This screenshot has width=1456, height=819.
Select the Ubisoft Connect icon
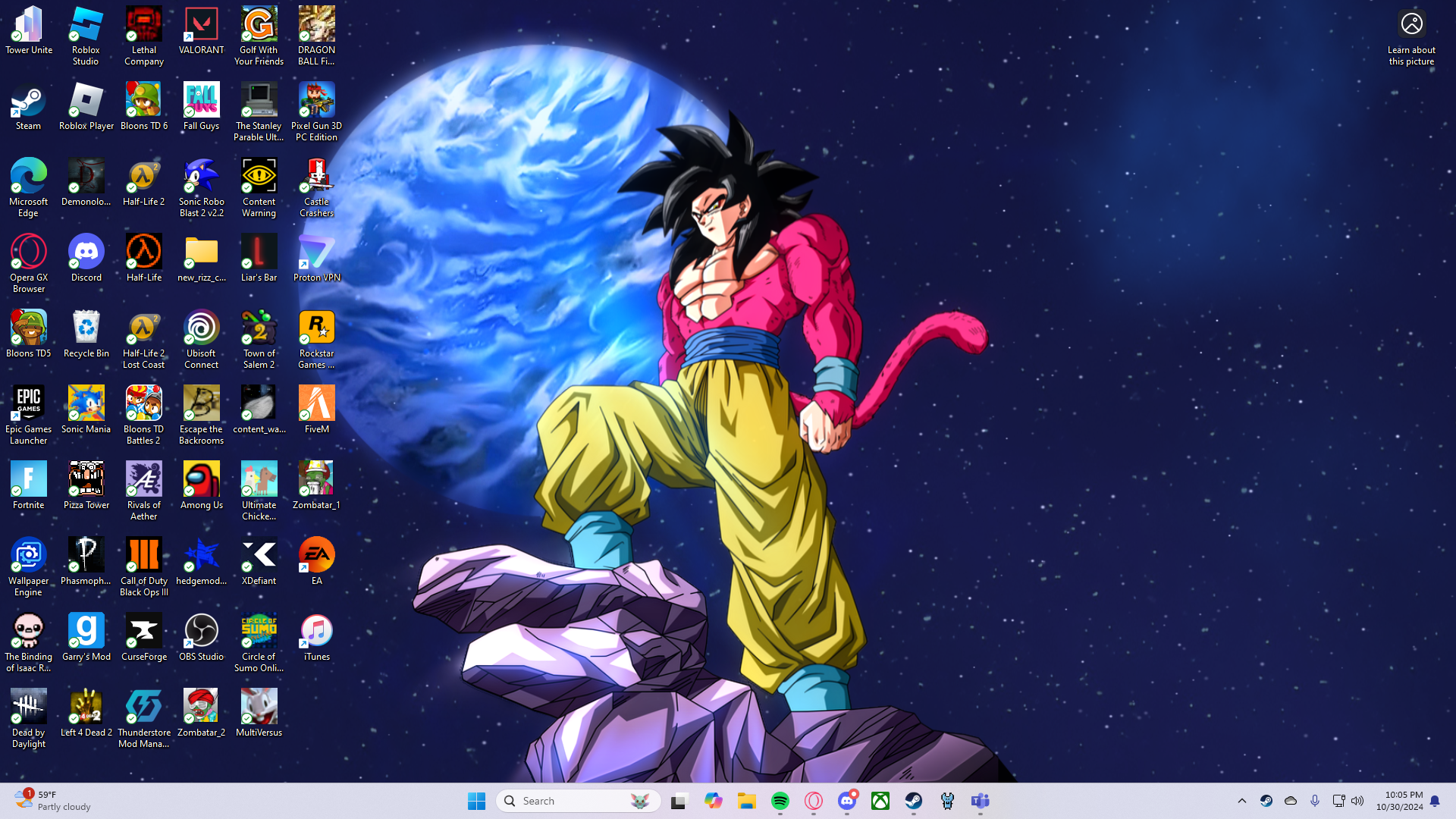(202, 340)
